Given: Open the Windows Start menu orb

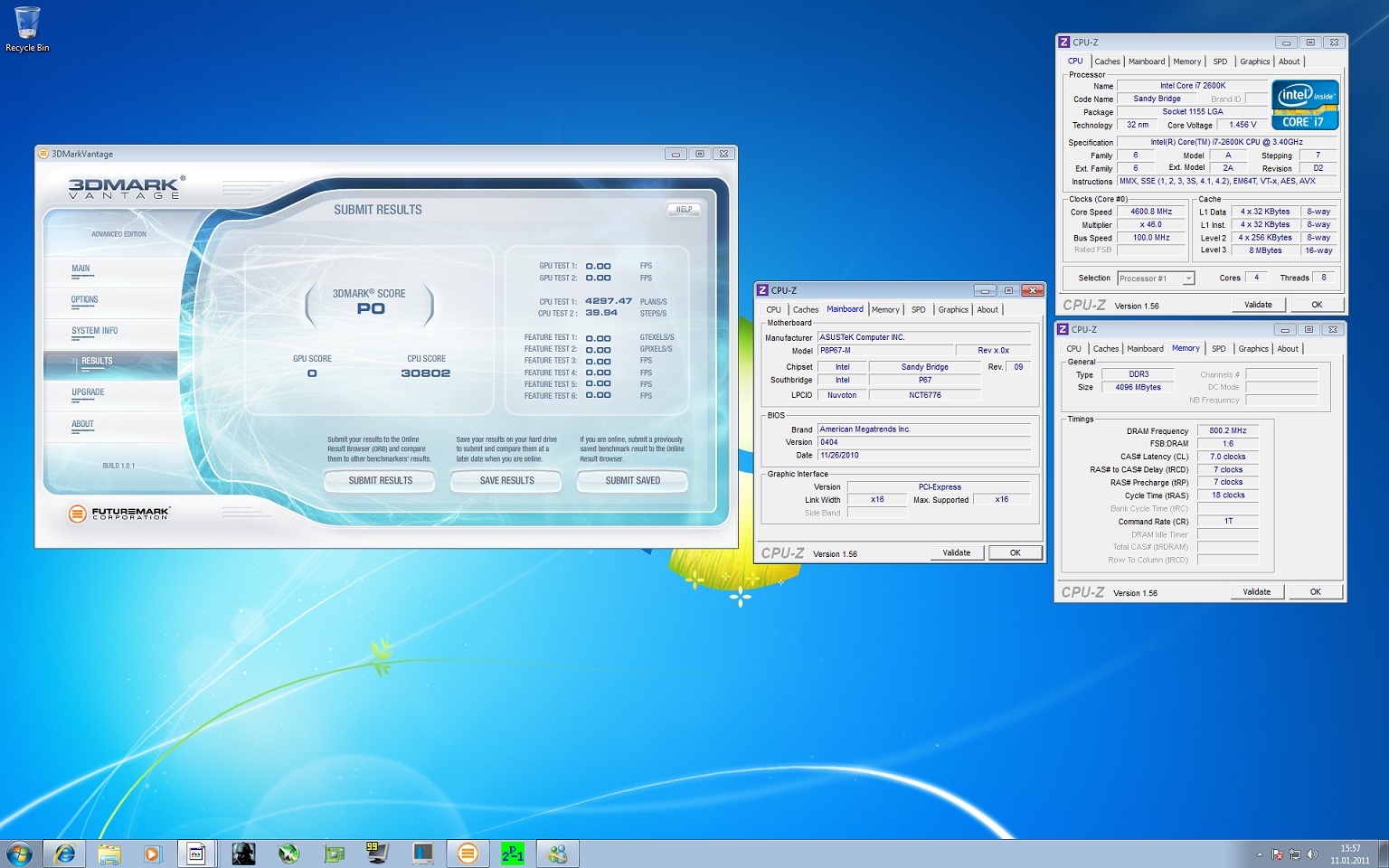Looking at the screenshot, I should 19,854.
